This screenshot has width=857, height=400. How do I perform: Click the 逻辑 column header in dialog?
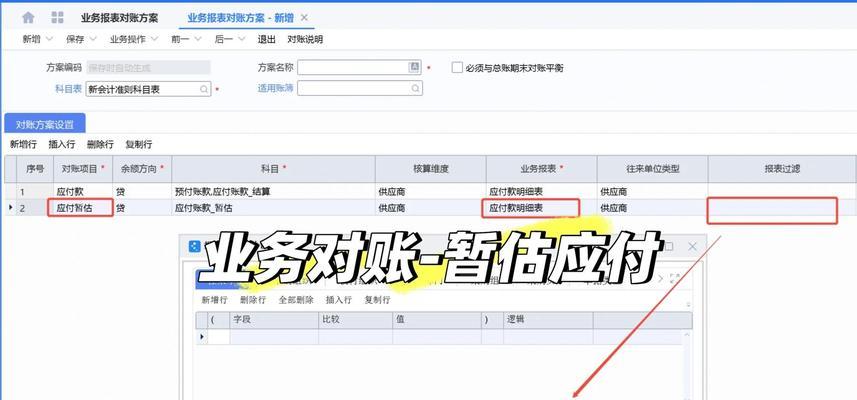pyautogui.click(x=548, y=320)
